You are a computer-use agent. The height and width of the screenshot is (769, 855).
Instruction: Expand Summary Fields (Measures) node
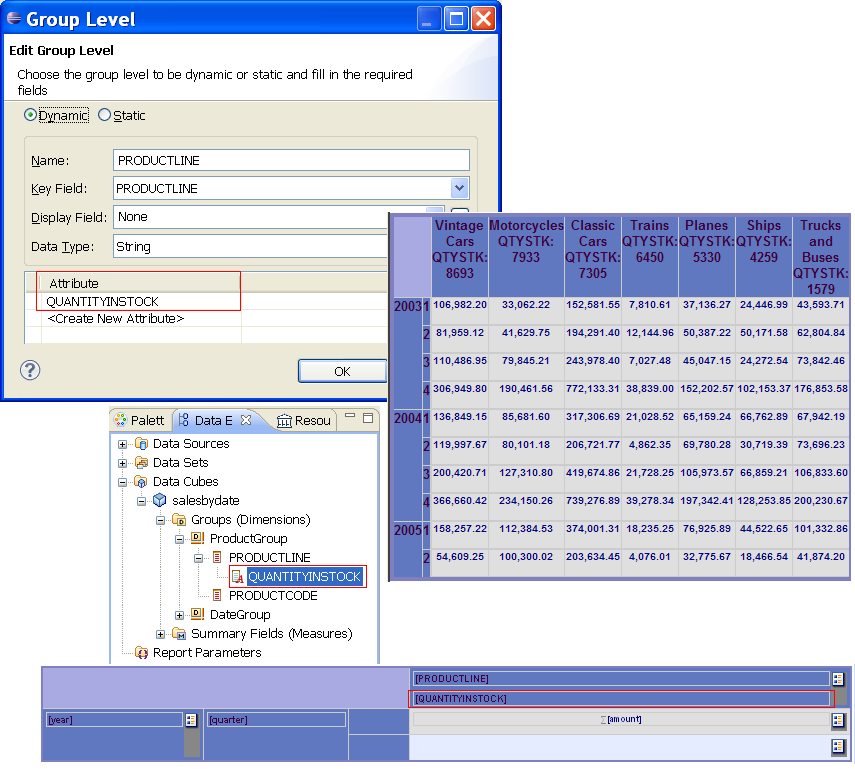[160, 634]
